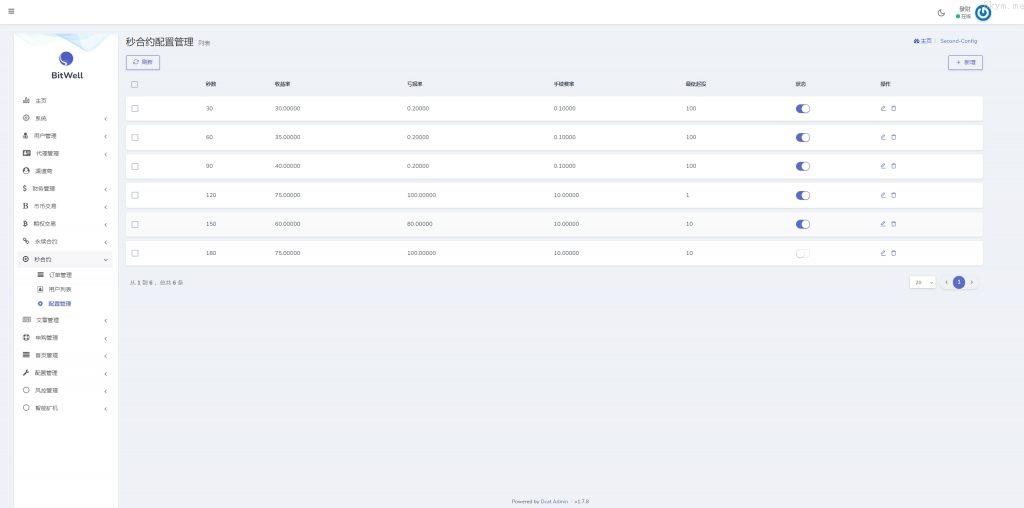The height and width of the screenshot is (508, 1024).
Task: Click the delete trash icon for the 180-second row
Action: (x=894, y=253)
